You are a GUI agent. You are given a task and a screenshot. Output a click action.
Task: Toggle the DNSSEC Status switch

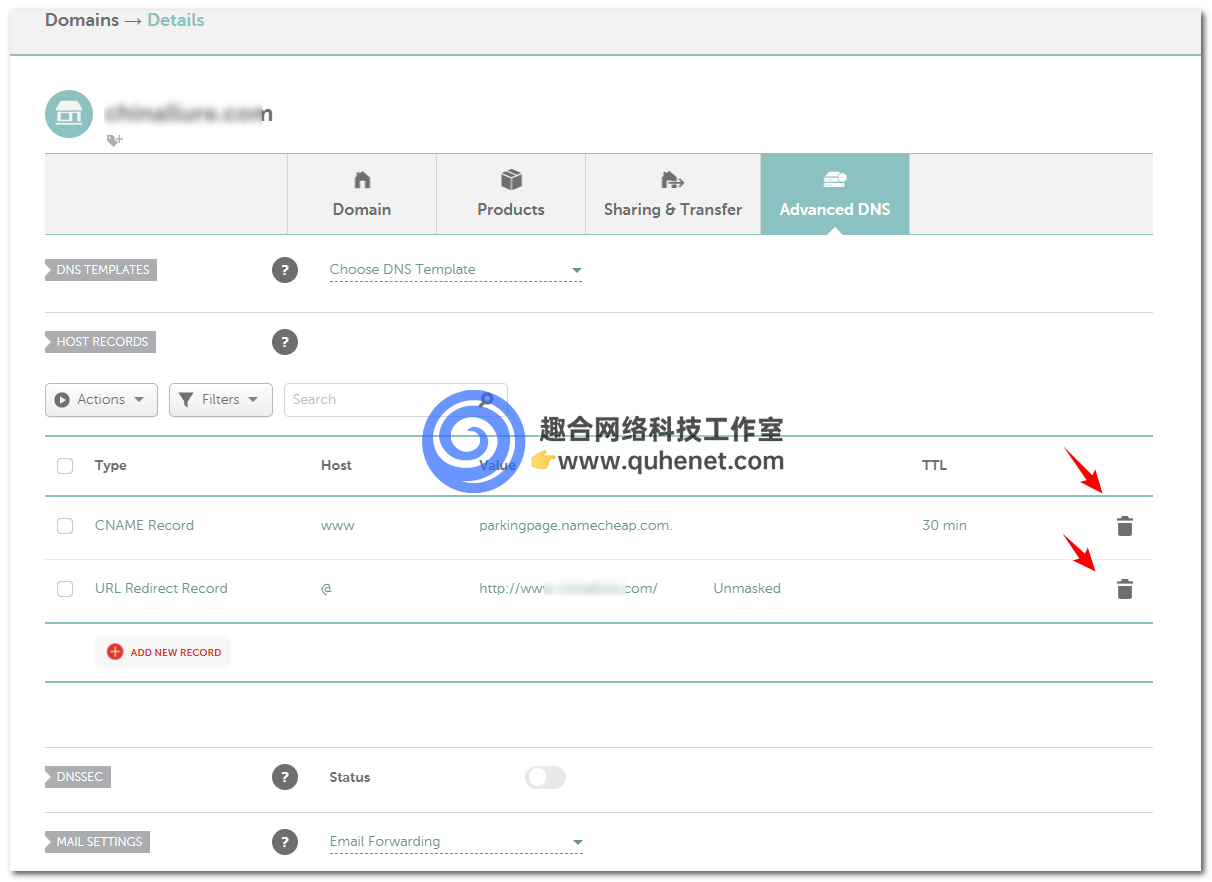pos(545,777)
